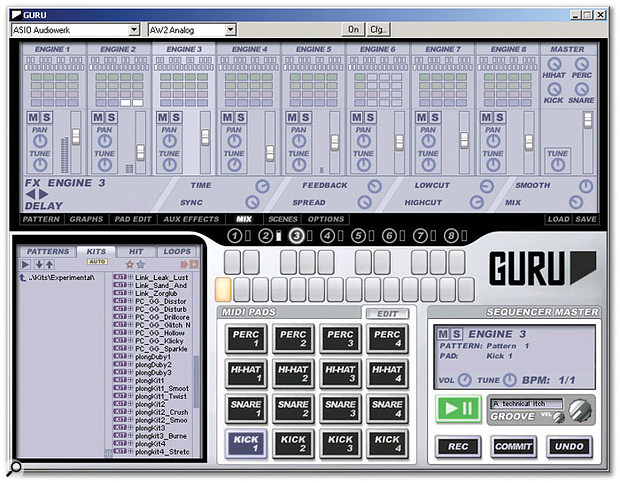Click the sequencer master TUNE knob
Viewport: 620px width, 483px height.
tap(510, 380)
